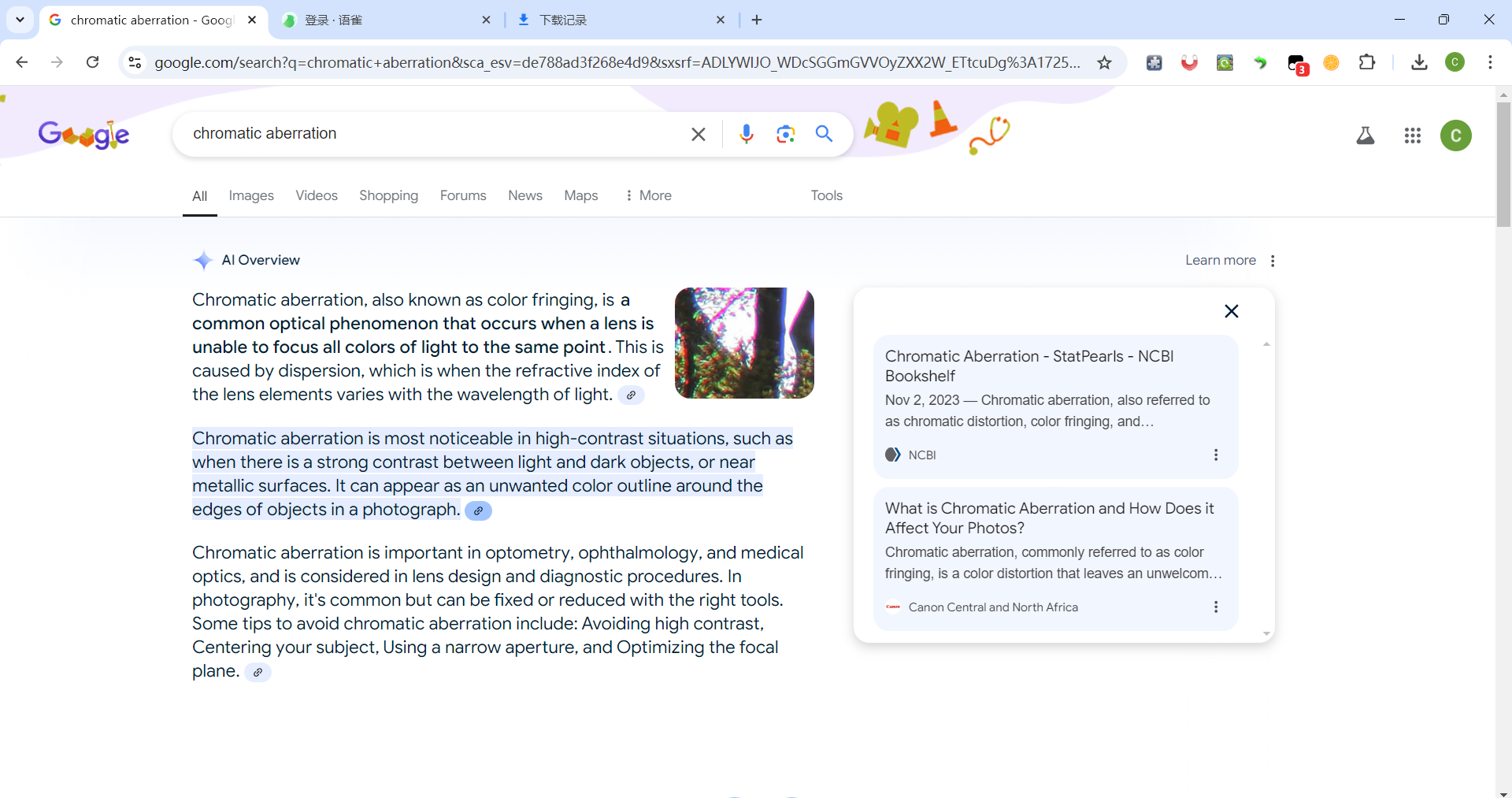Close the sources side panel

1232,311
